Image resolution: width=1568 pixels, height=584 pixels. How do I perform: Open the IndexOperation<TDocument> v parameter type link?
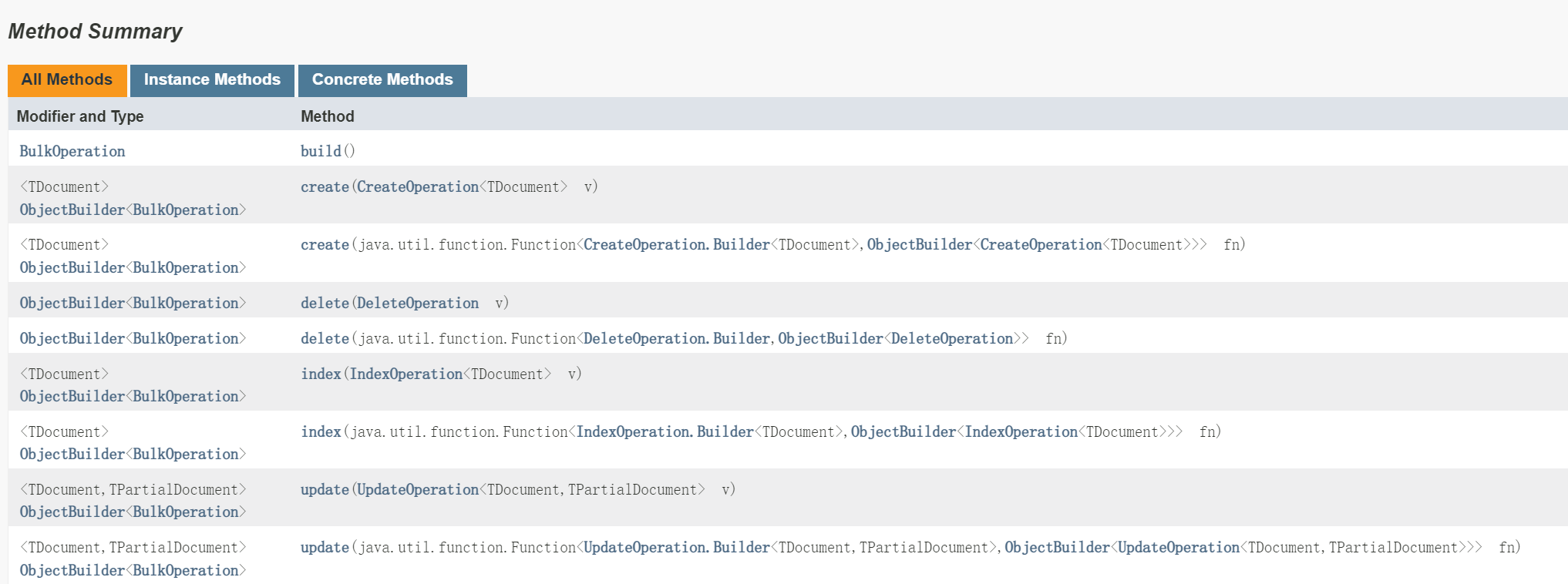405,374
